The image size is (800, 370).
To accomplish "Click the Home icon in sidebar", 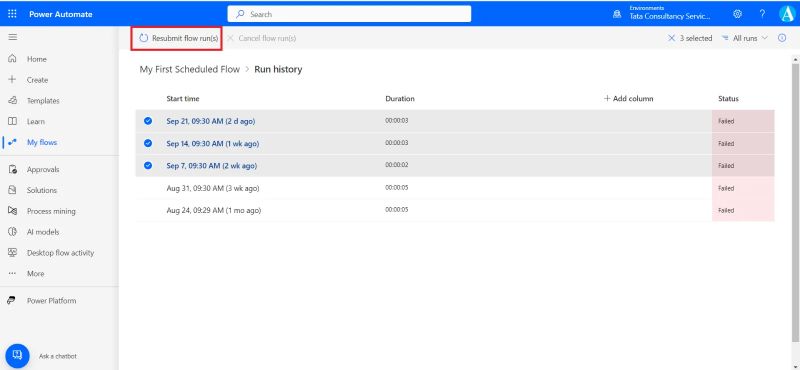I will [13, 59].
